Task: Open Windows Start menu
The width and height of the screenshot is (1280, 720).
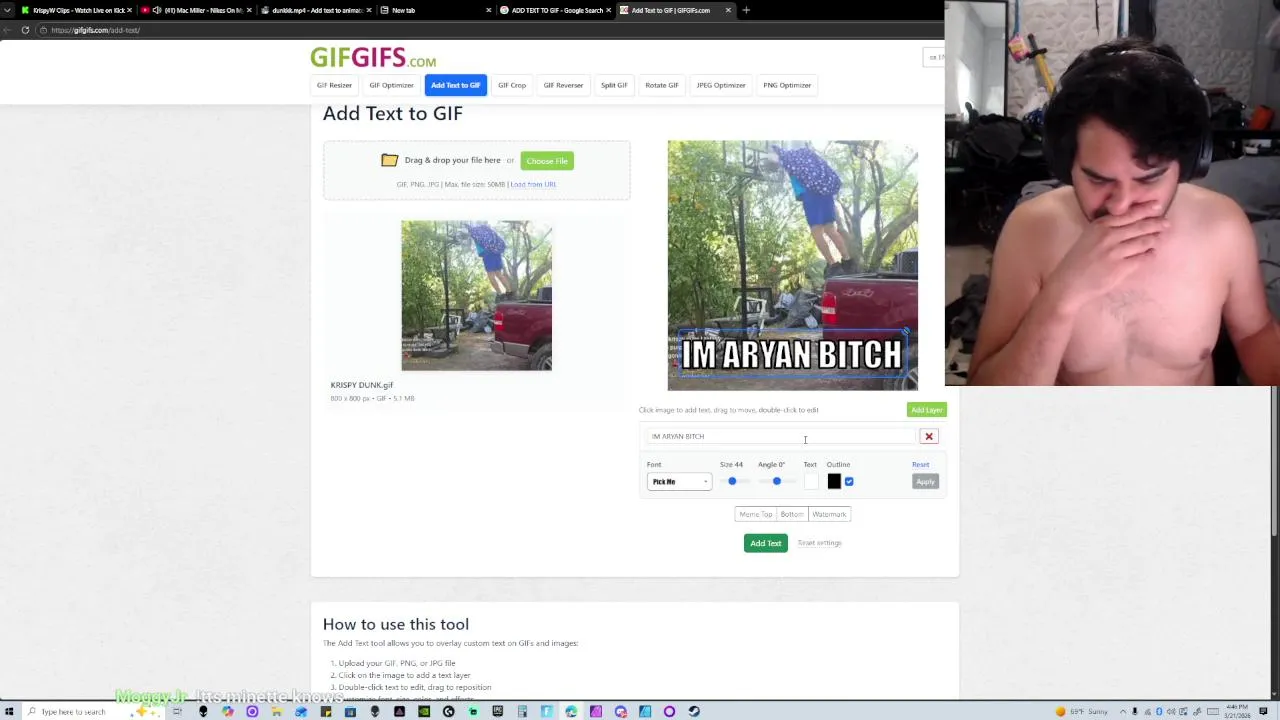Action: tap(9, 712)
